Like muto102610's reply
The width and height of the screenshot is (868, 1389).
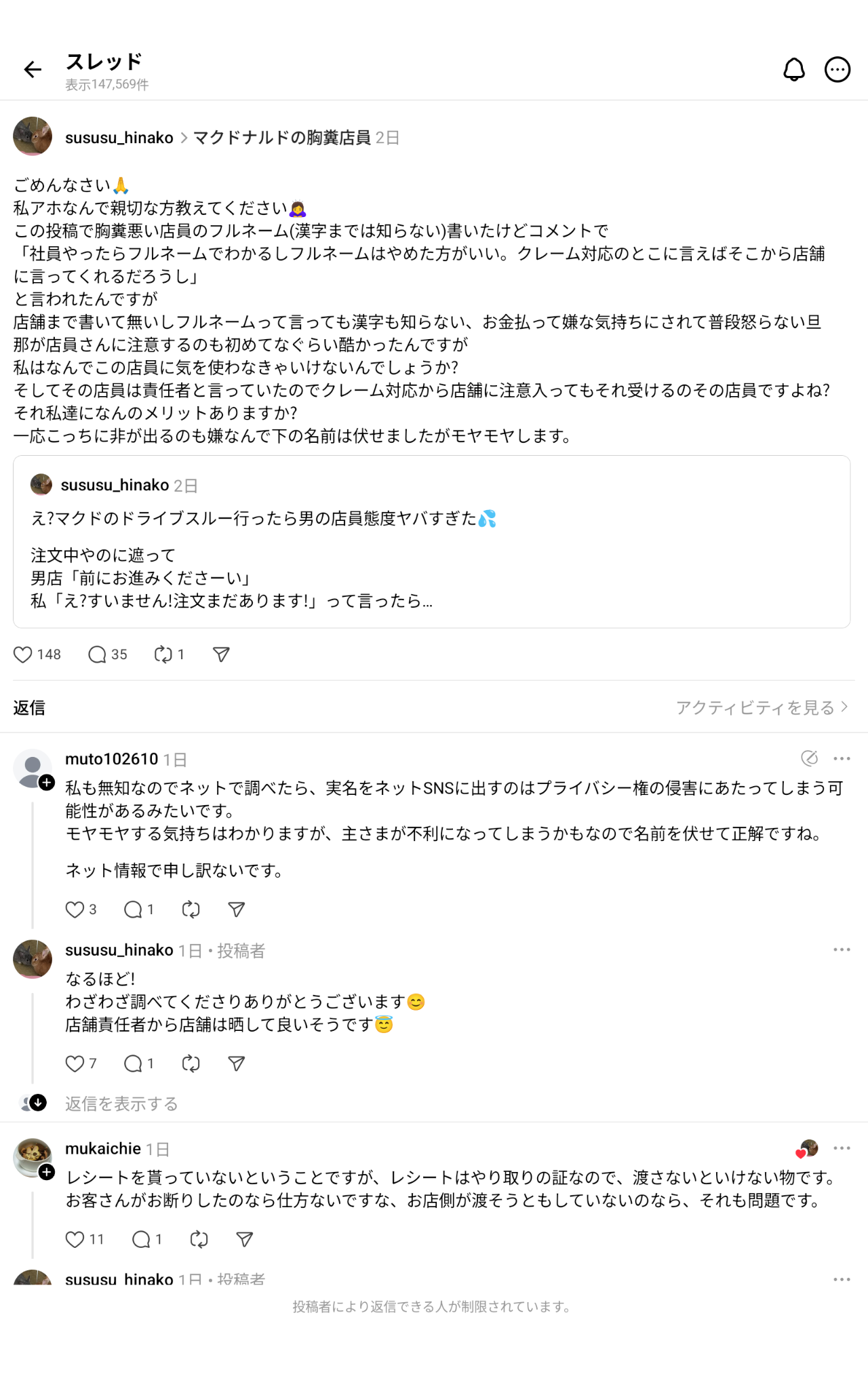[75, 909]
